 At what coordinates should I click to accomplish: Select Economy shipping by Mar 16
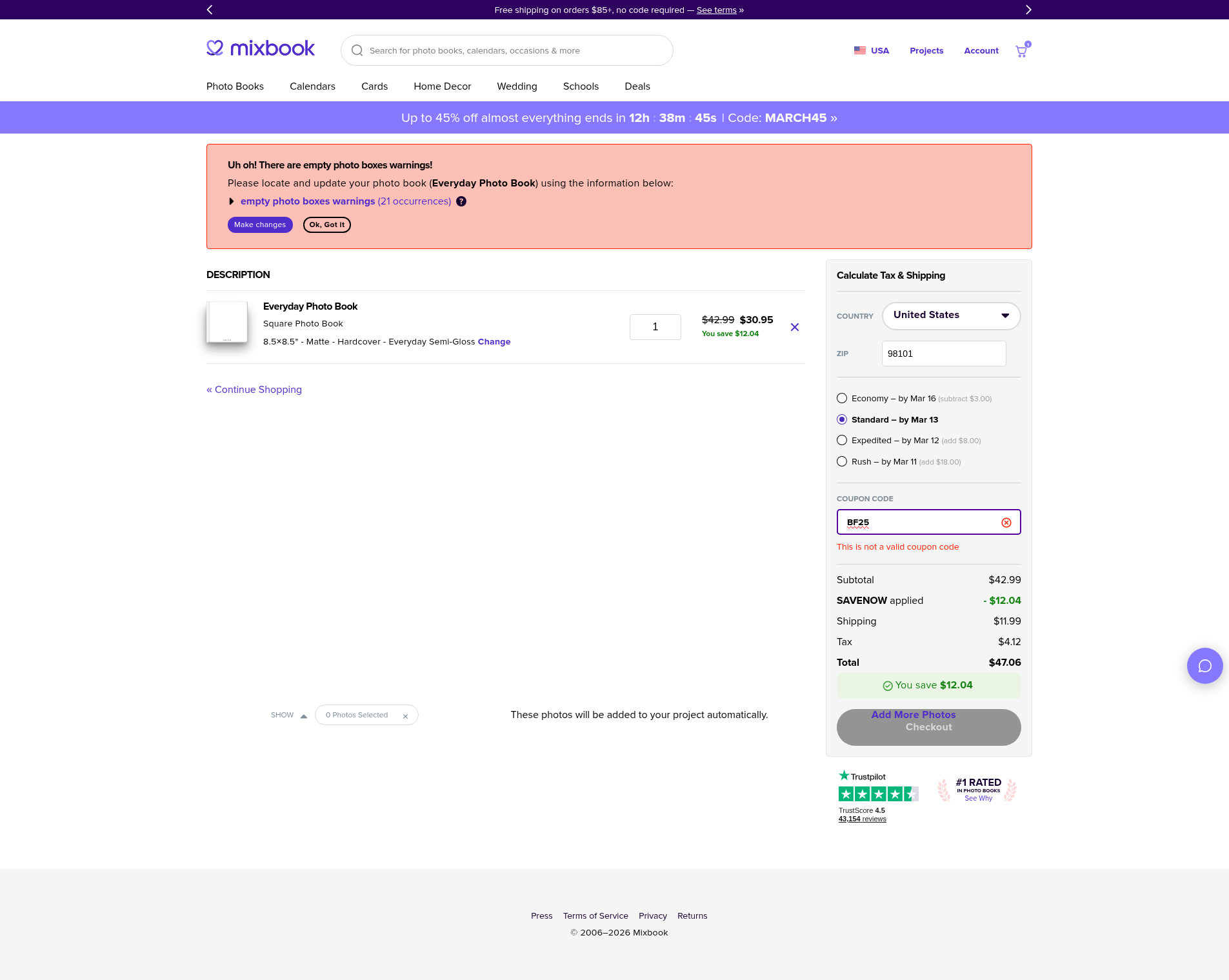coord(842,399)
